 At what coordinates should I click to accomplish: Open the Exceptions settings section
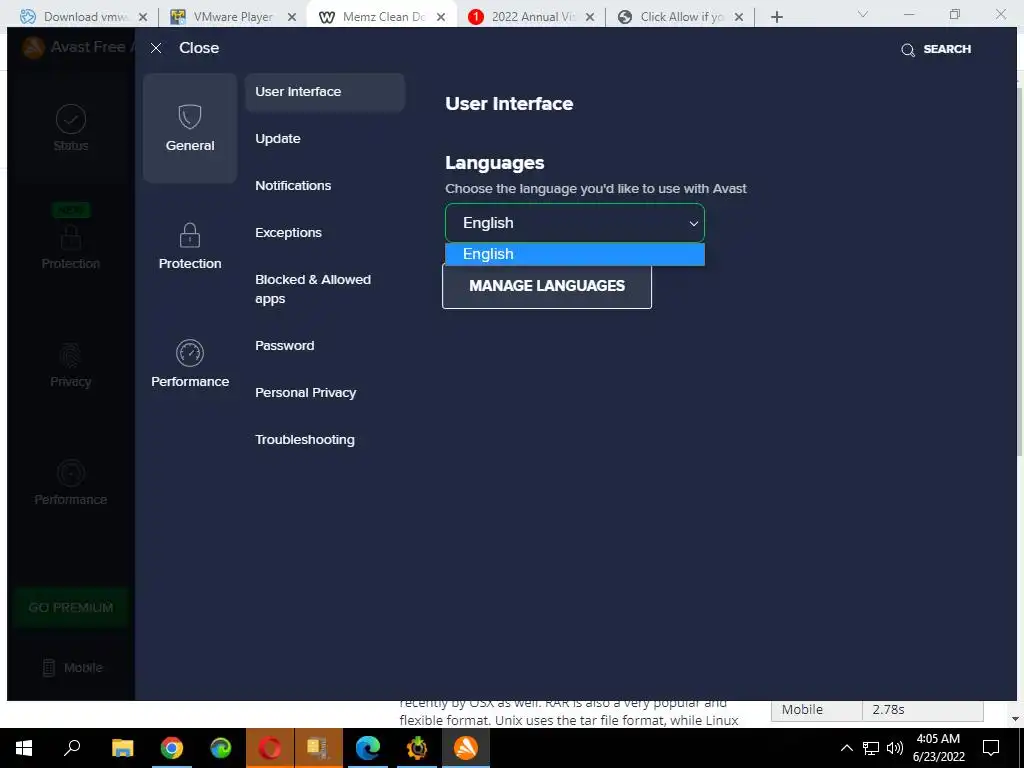(288, 232)
